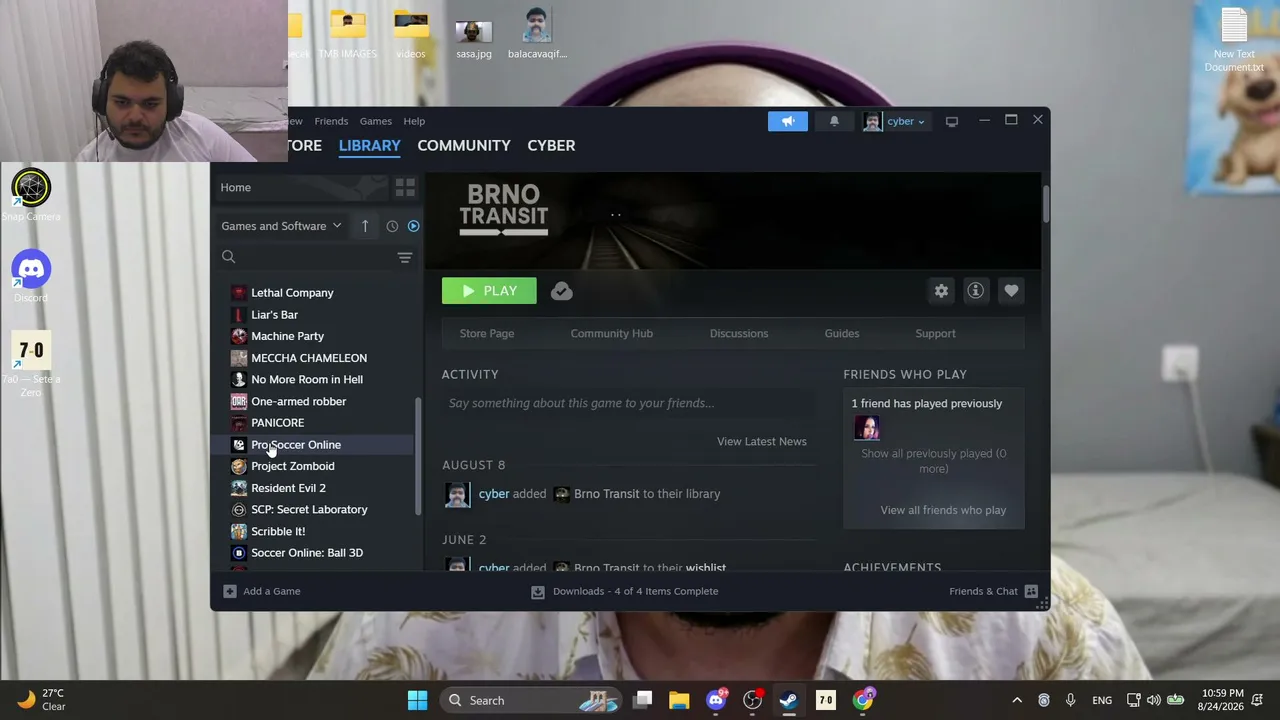Select MECCHA CHAMELEON in game list

click(x=316, y=358)
